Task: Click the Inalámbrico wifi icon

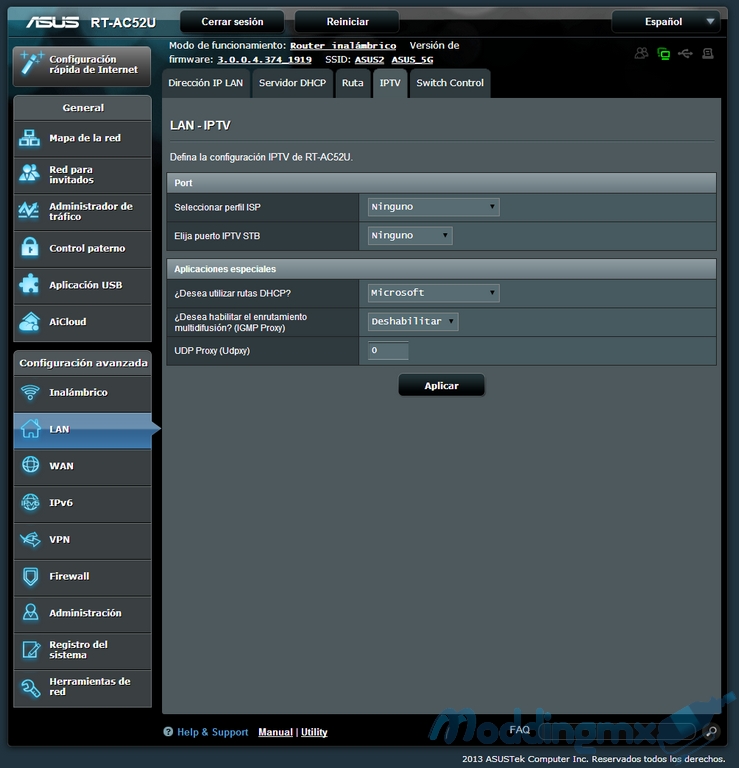Action: [30, 392]
